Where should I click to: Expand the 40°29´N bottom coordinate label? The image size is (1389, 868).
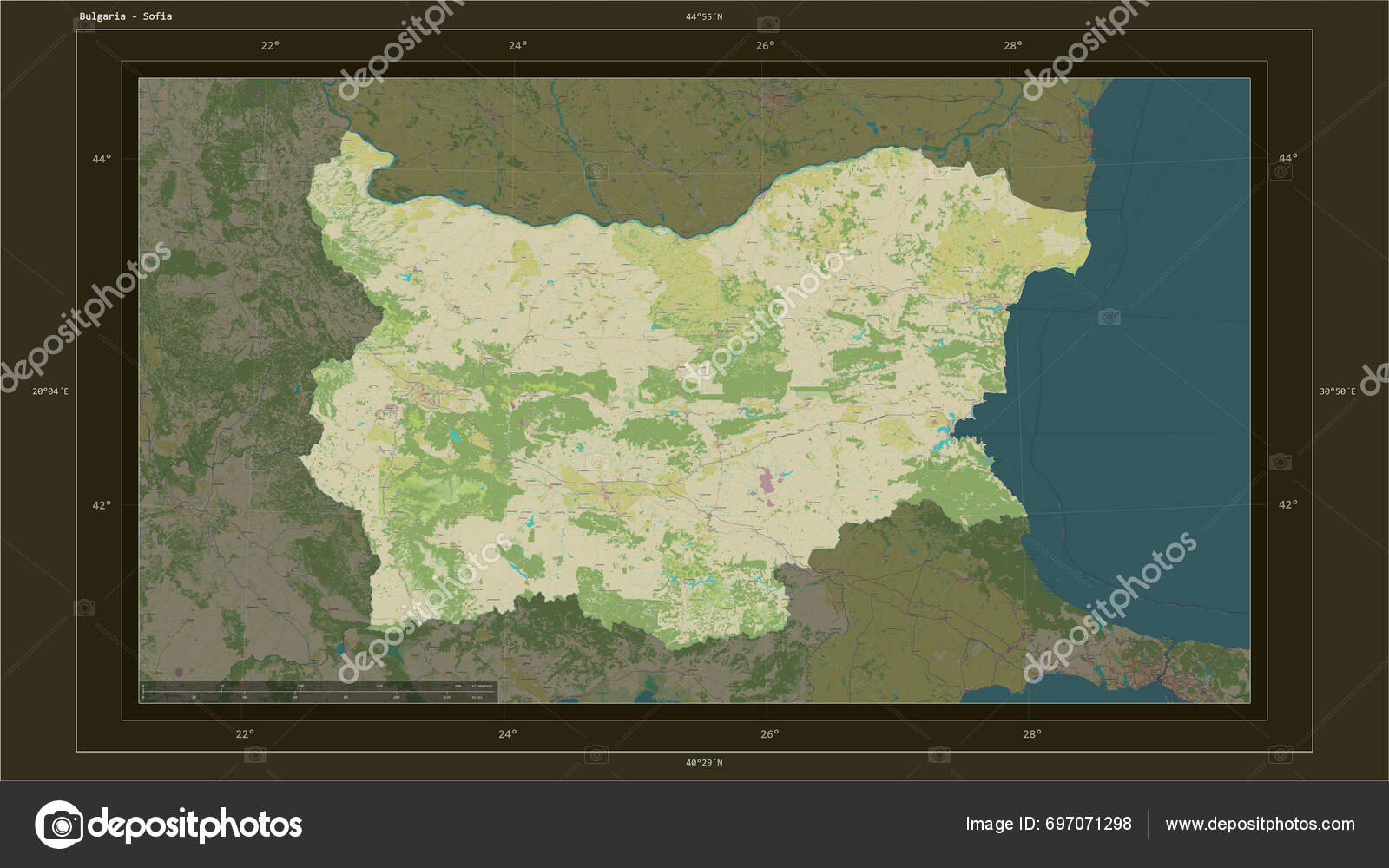703,762
